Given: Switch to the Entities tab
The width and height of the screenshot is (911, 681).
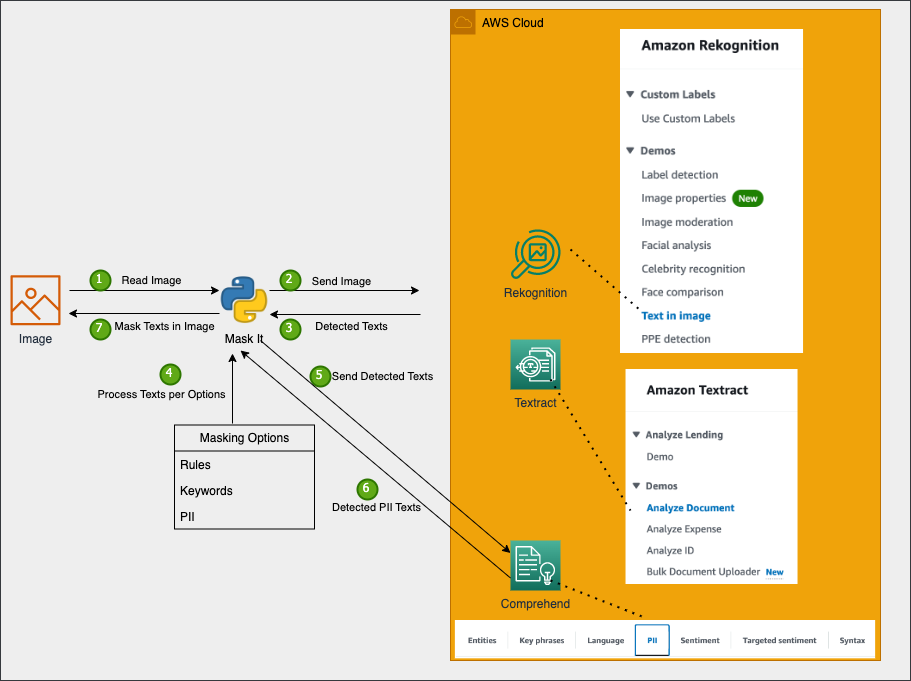Looking at the screenshot, I should (x=482, y=640).
